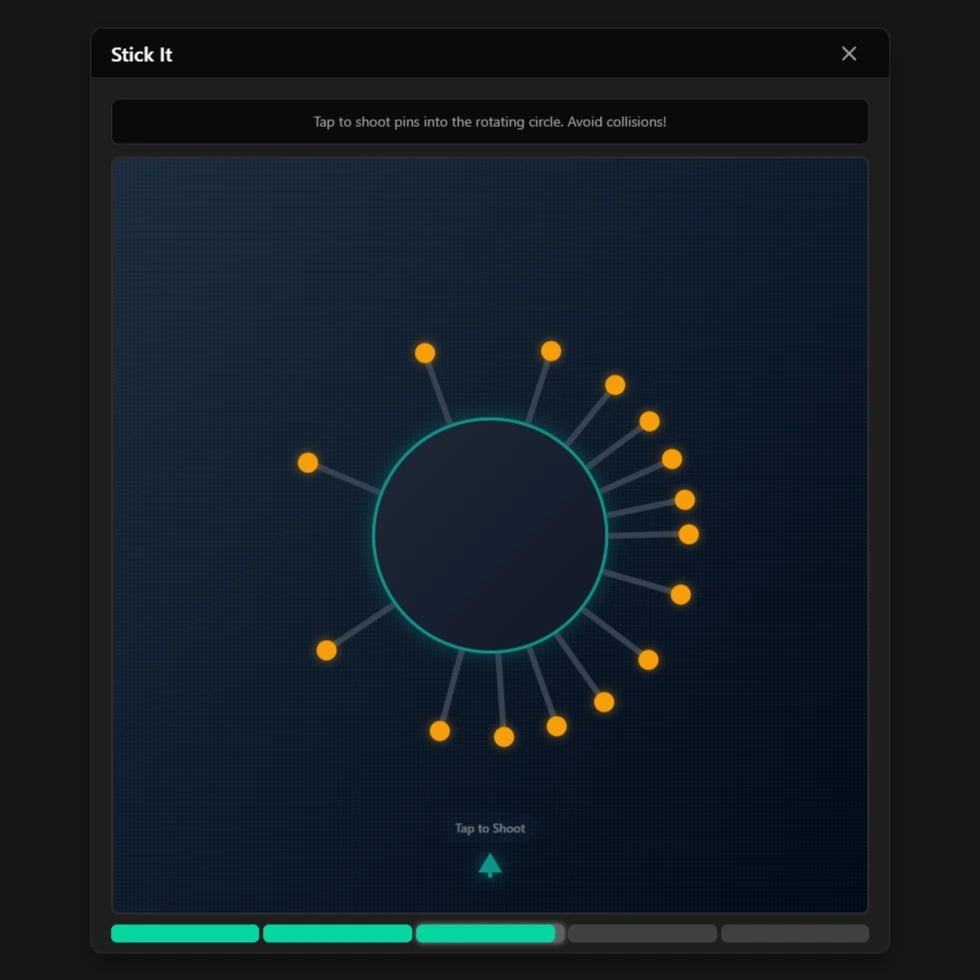The image size is (980, 980).
Task: Close the Stick It window
Action: 849,54
